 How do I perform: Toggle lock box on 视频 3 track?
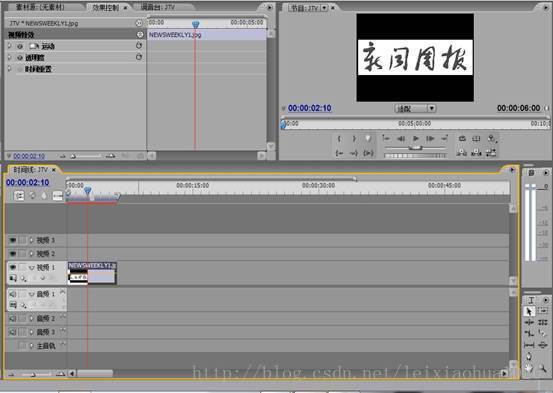pyautogui.click(x=23, y=240)
